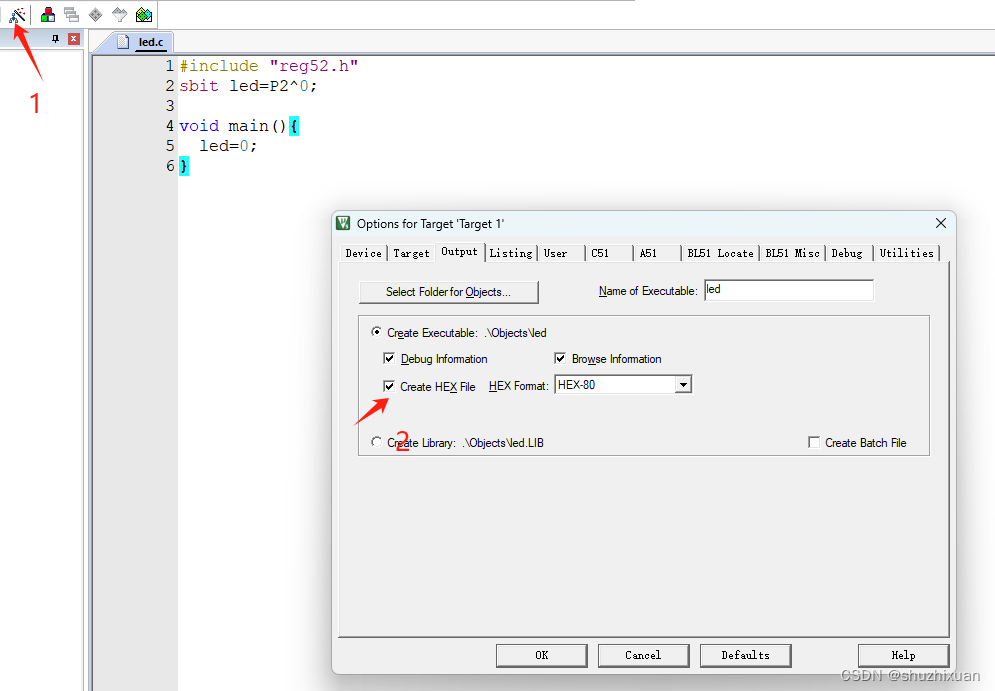Click code line 'void main(){'

[239, 126]
